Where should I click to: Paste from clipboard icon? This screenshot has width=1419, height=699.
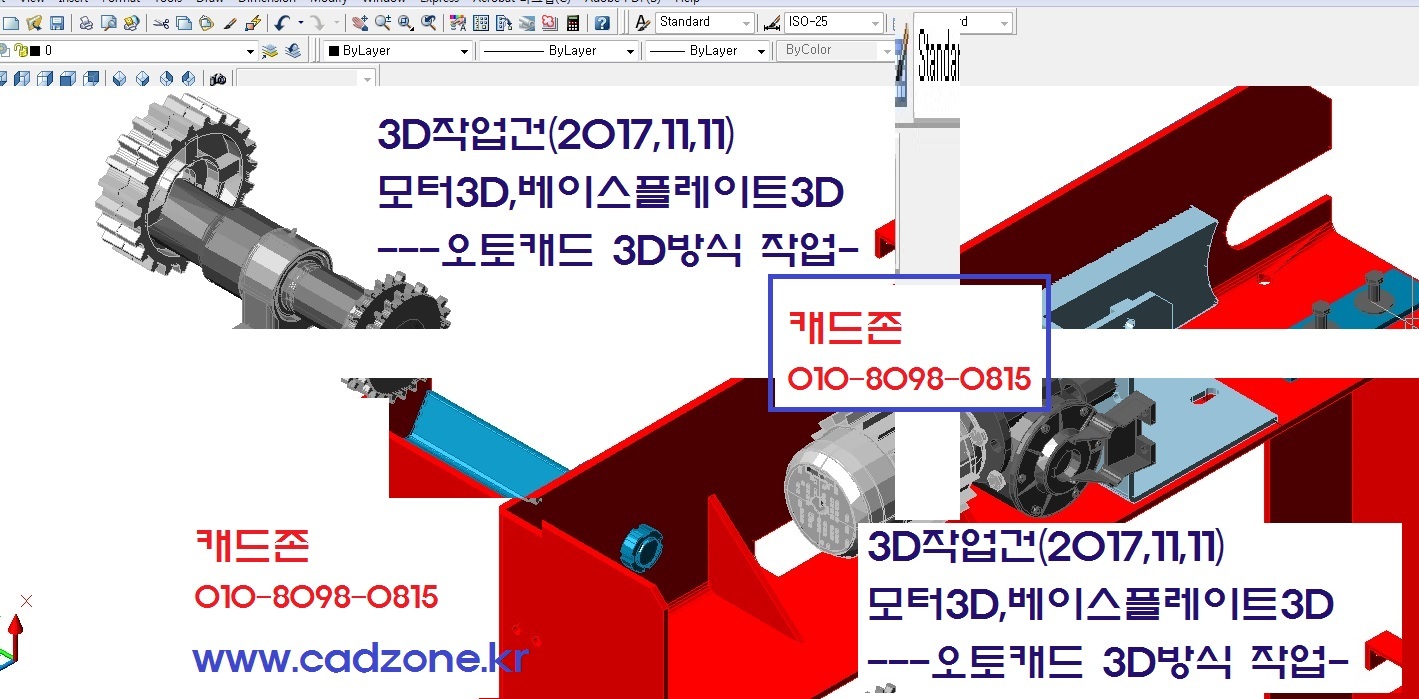(x=206, y=23)
